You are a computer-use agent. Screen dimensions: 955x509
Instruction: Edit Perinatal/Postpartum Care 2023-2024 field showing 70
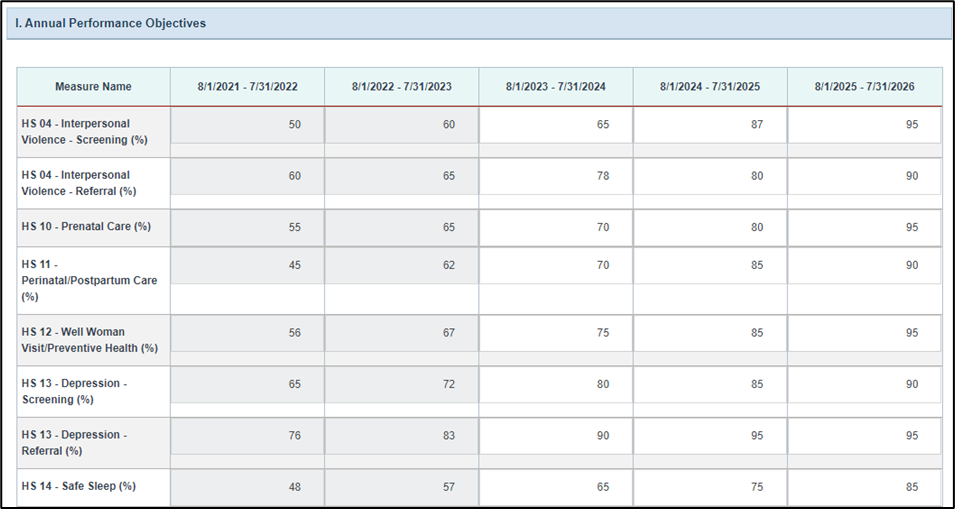[x=555, y=265]
